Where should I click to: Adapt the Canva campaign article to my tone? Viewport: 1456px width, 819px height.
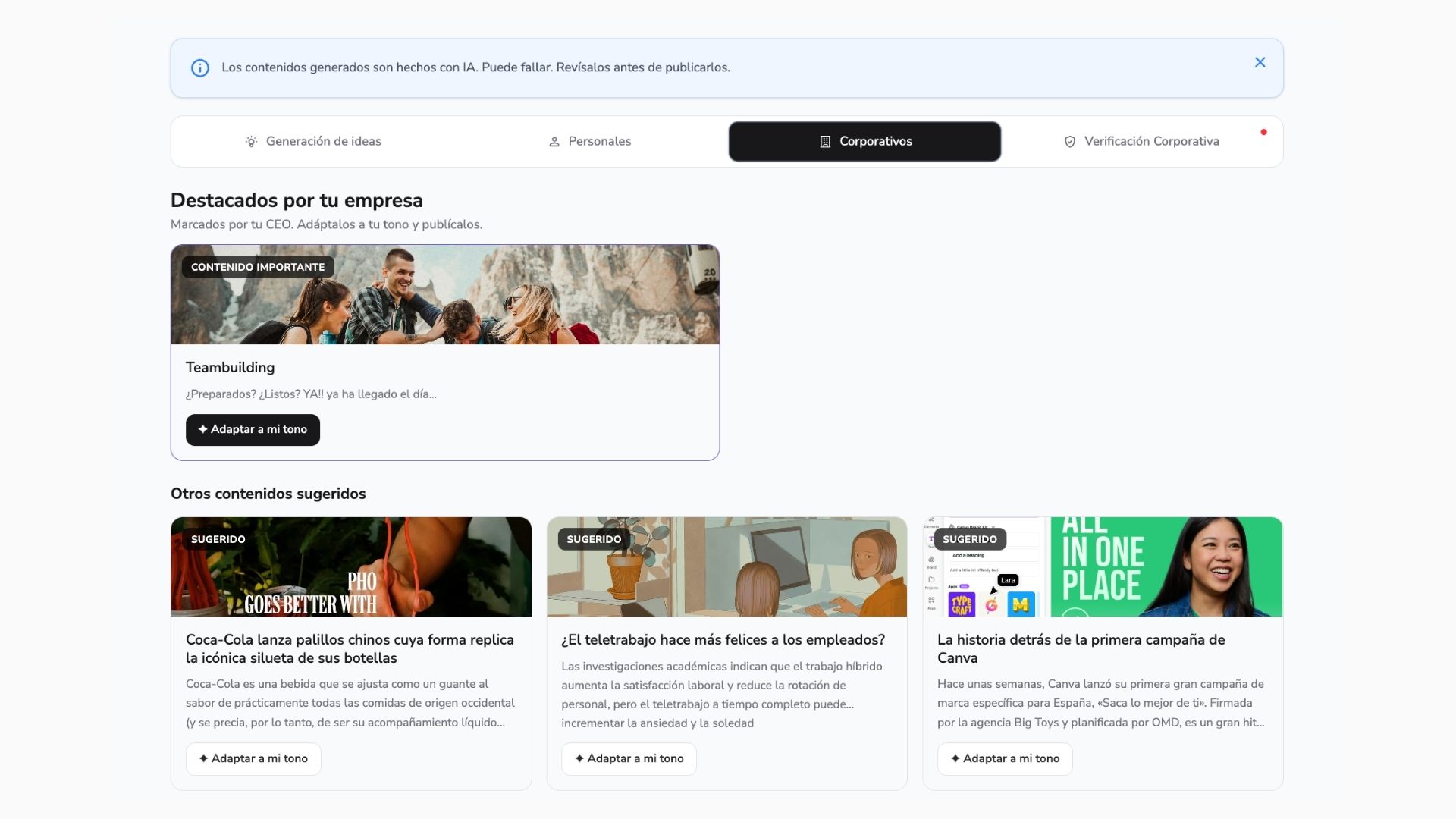tap(1005, 758)
